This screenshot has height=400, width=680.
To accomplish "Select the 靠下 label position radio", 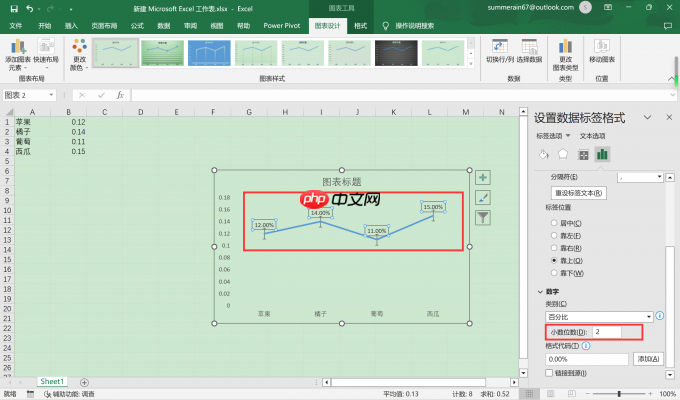I will pyautogui.click(x=554, y=273).
